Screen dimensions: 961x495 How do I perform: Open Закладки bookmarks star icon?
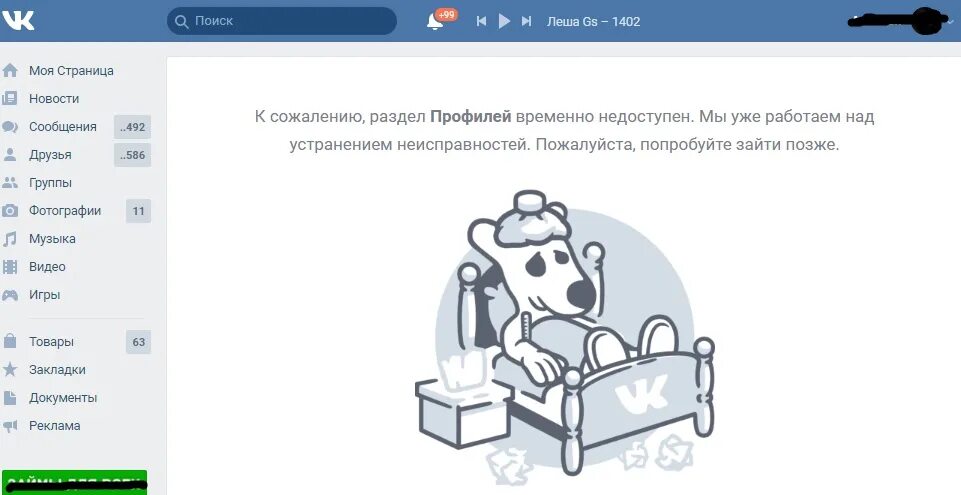pos(10,369)
